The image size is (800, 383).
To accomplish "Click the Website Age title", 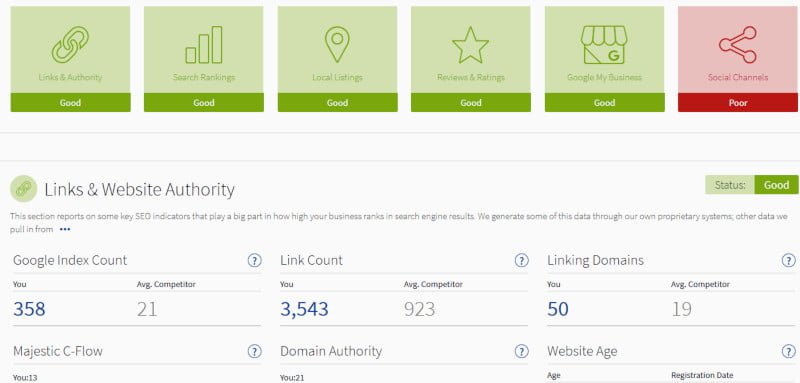I will (582, 351).
